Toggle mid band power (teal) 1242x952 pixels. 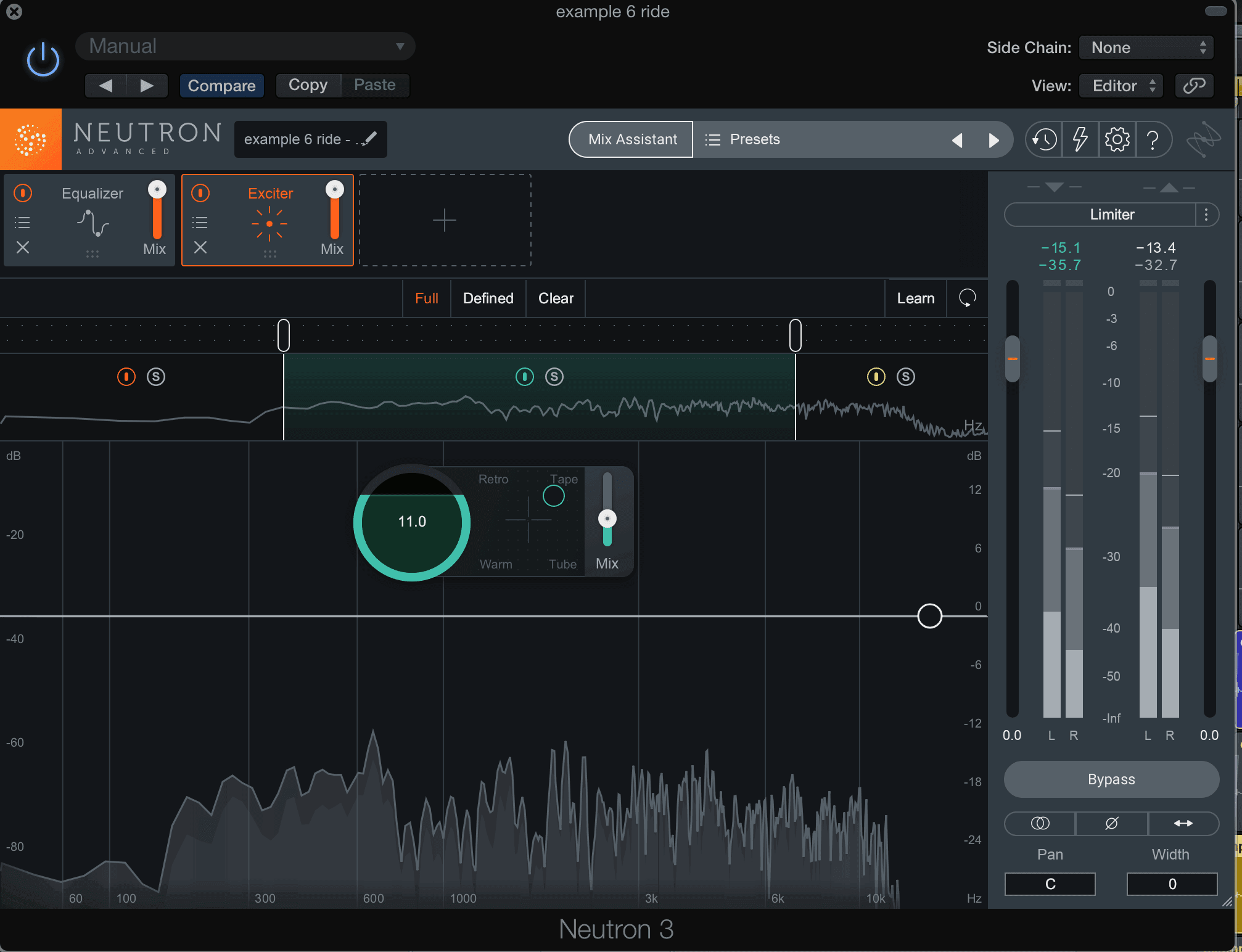click(525, 377)
